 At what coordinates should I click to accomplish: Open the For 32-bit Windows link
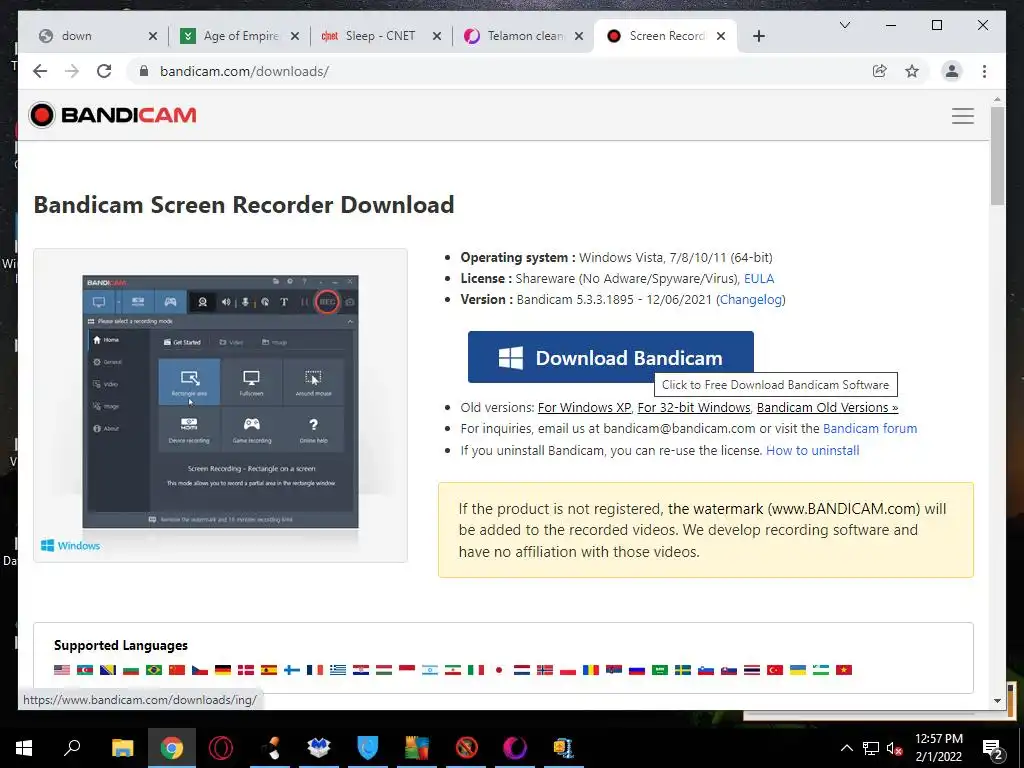point(694,408)
